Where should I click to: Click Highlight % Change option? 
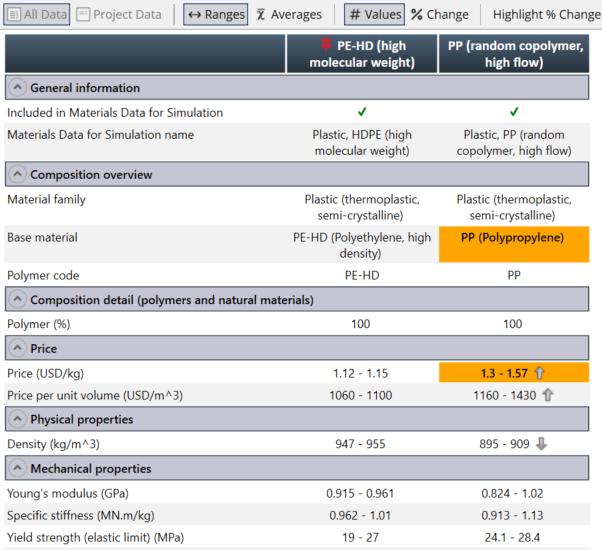tap(546, 14)
